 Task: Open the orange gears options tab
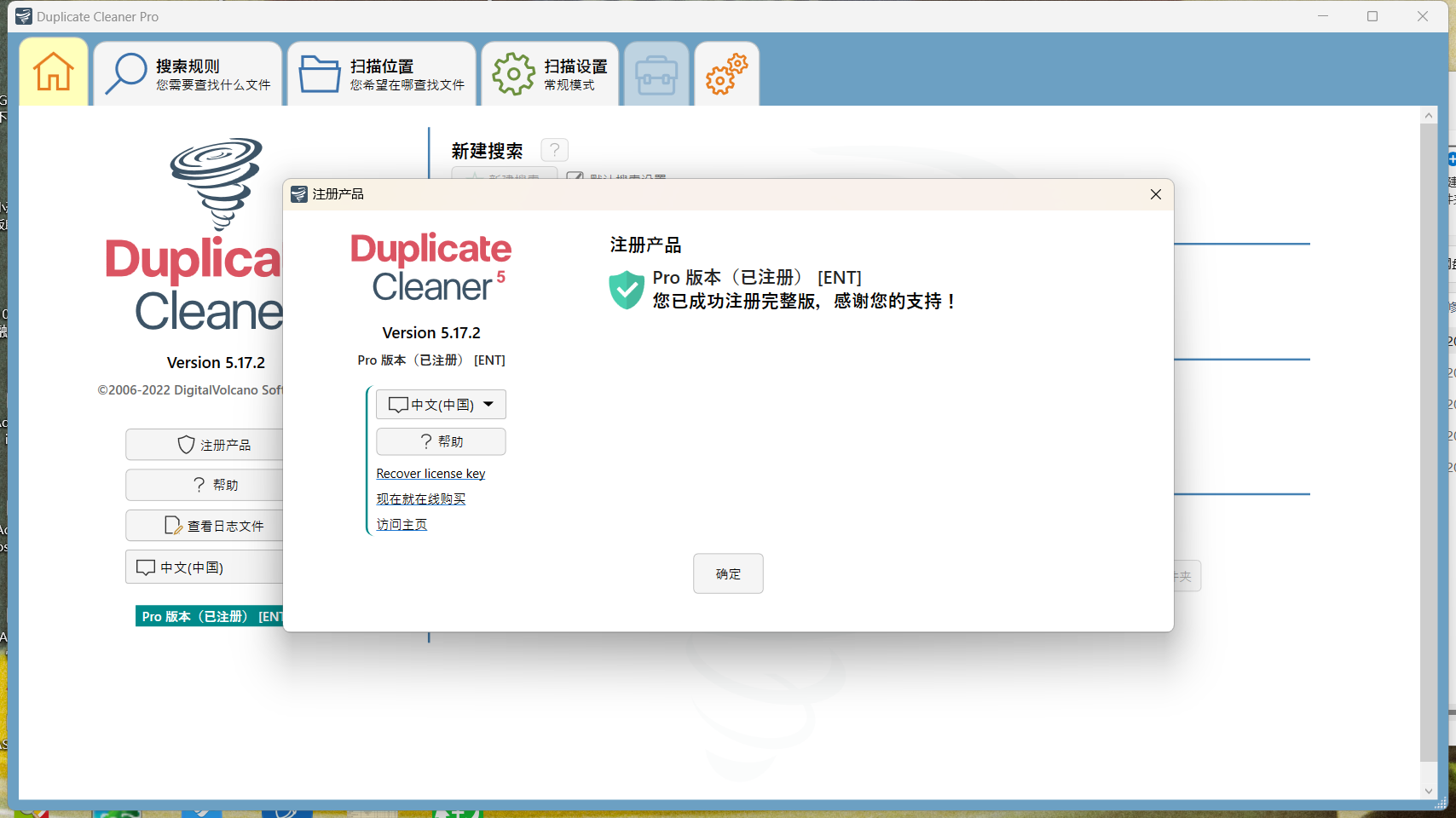pyautogui.click(x=726, y=75)
